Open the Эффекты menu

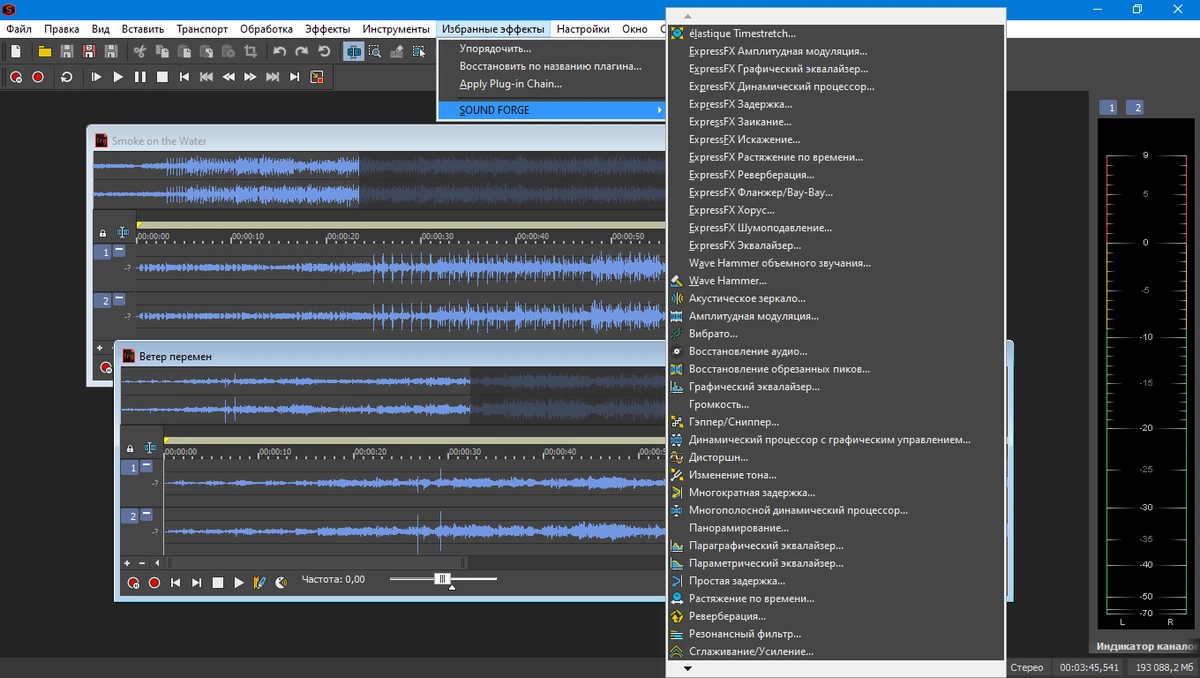(x=328, y=29)
